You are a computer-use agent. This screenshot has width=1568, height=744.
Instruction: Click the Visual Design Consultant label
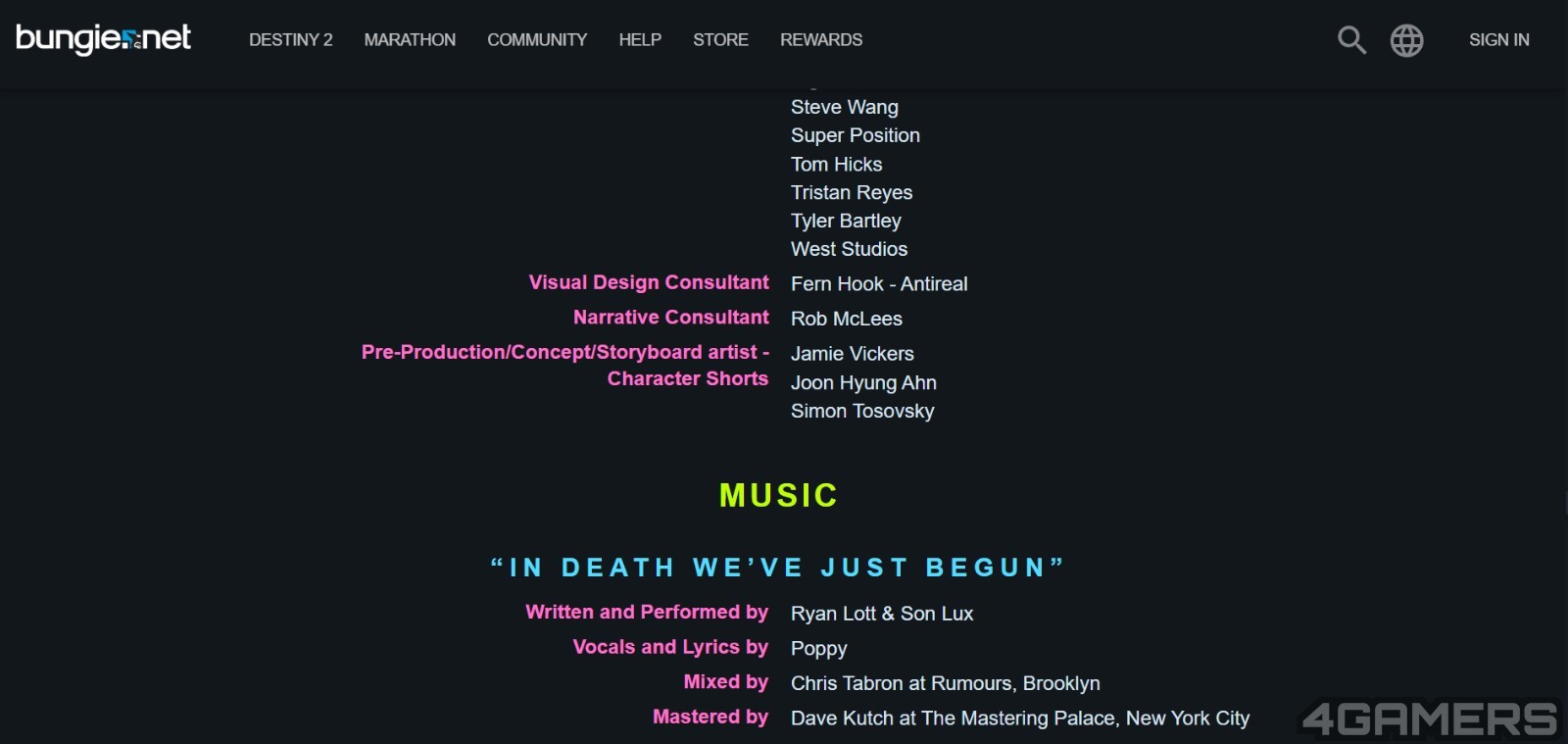click(649, 282)
